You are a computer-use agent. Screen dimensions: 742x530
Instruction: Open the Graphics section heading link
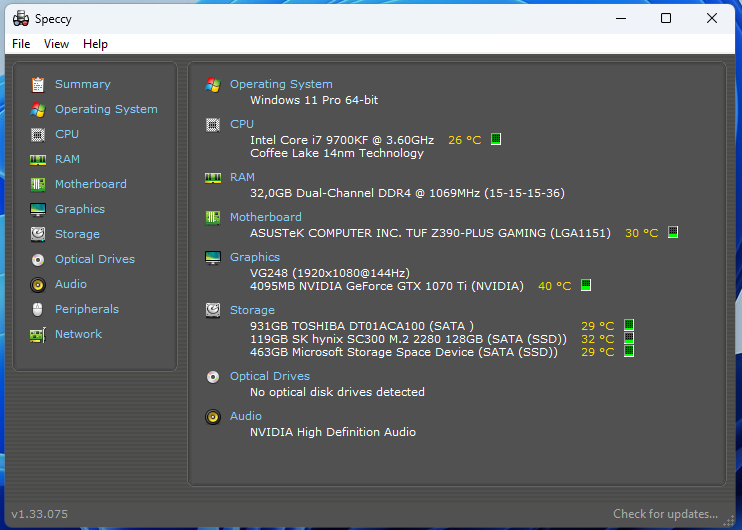pos(255,257)
